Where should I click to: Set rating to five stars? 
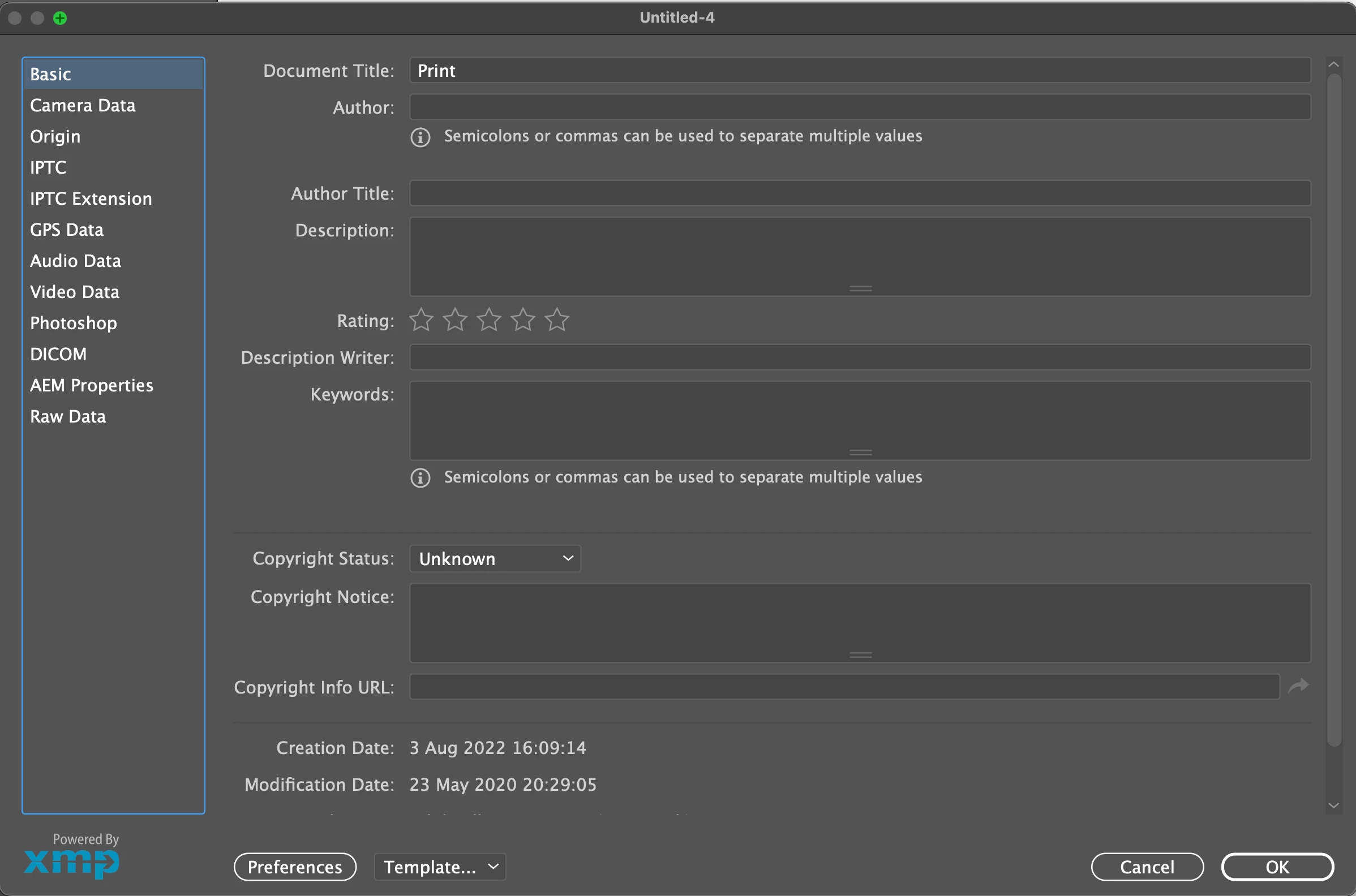(557, 320)
